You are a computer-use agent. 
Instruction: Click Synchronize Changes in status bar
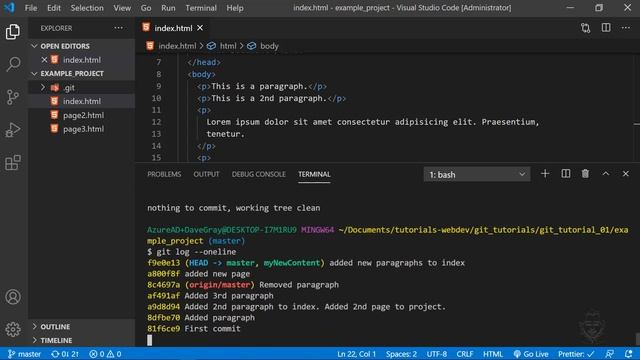64,354
